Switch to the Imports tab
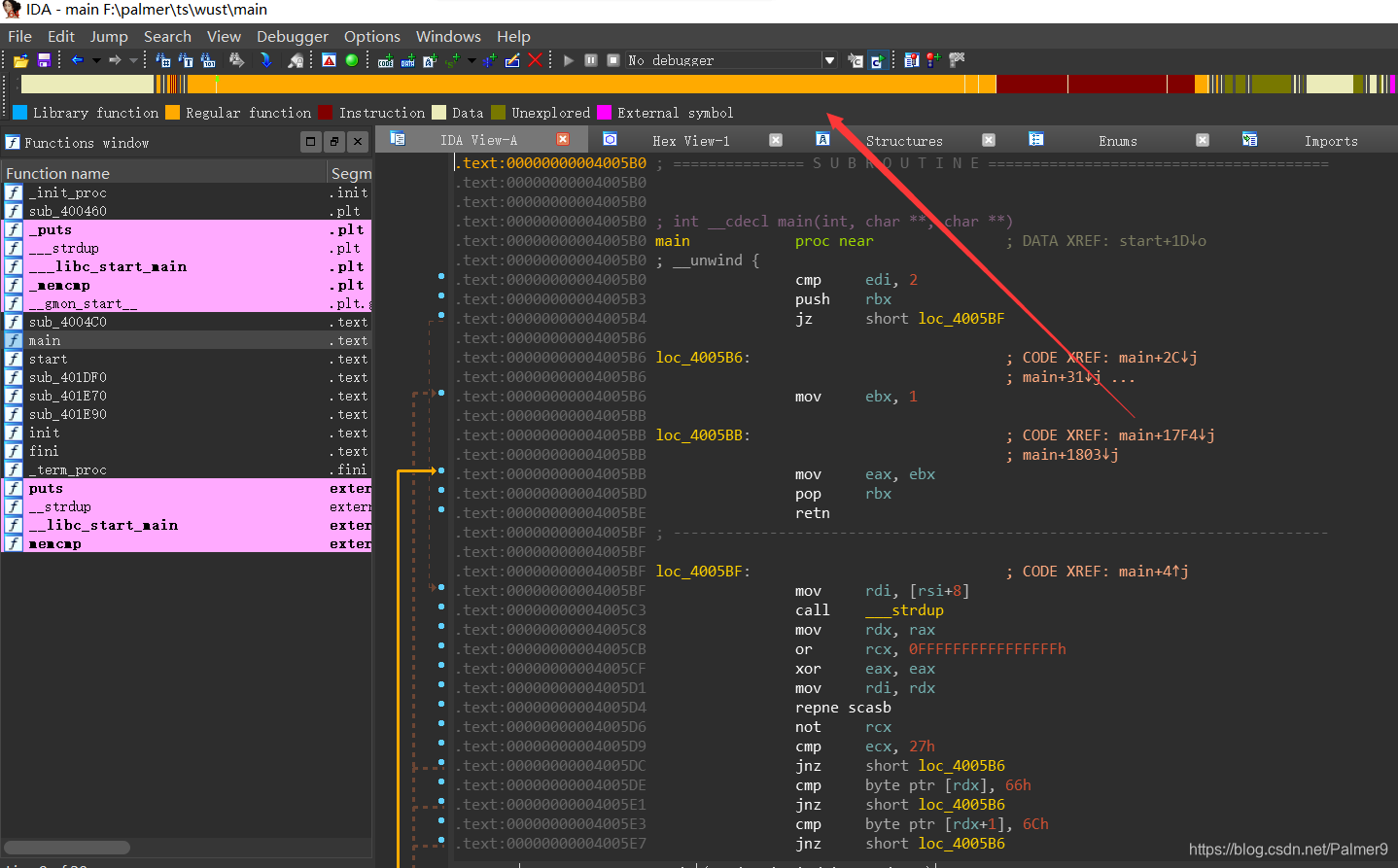This screenshot has width=1398, height=868. (x=1331, y=141)
